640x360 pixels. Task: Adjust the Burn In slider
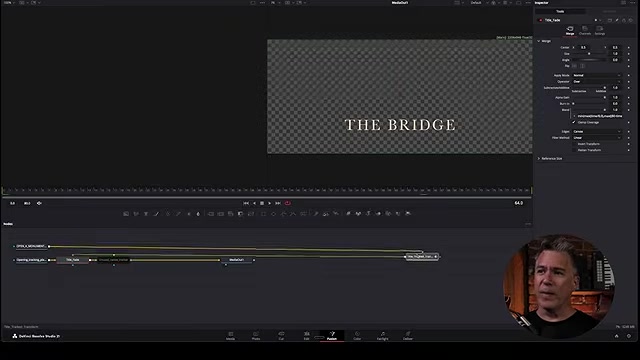click(589, 103)
